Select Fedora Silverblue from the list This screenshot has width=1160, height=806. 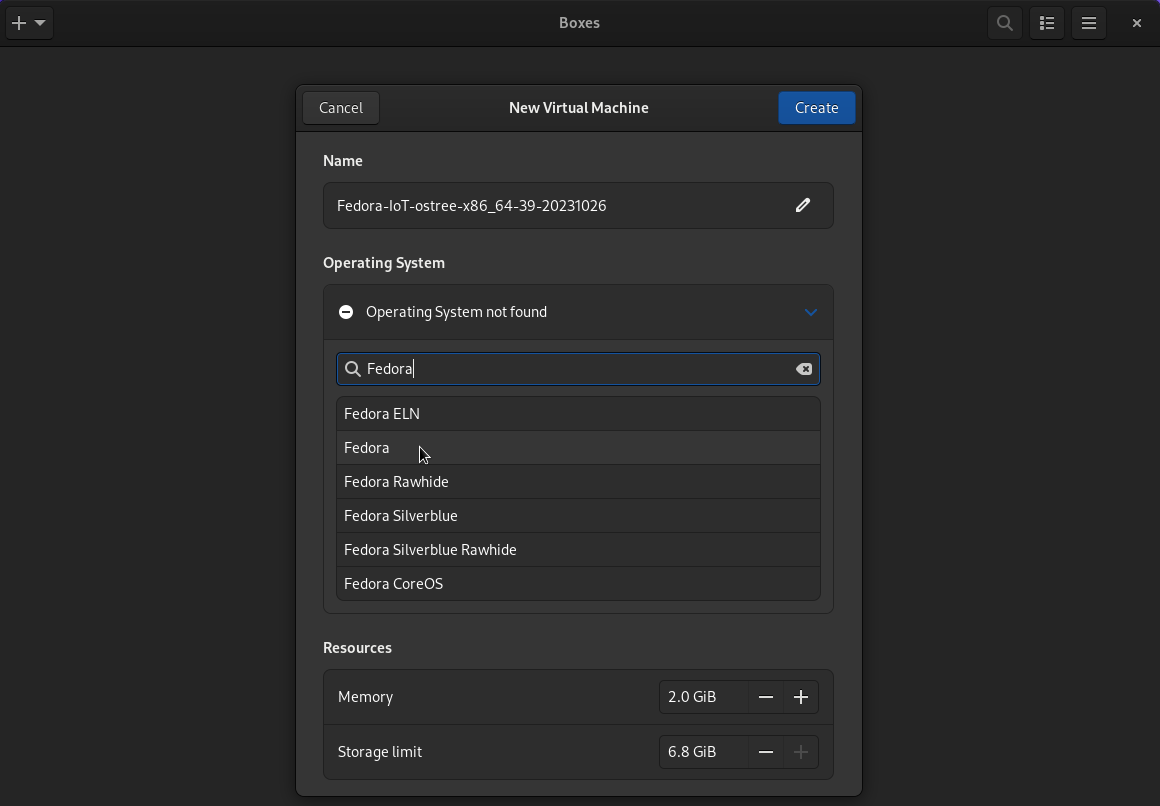pos(401,515)
